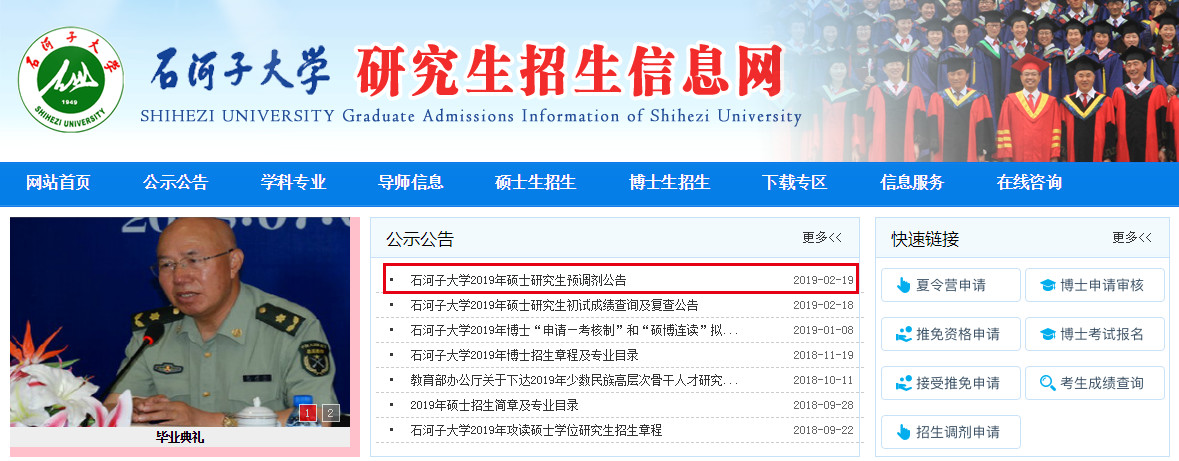Screen dimensions: 1179x461
Task: Select 导师信息 in navigation bar
Action: 411,182
